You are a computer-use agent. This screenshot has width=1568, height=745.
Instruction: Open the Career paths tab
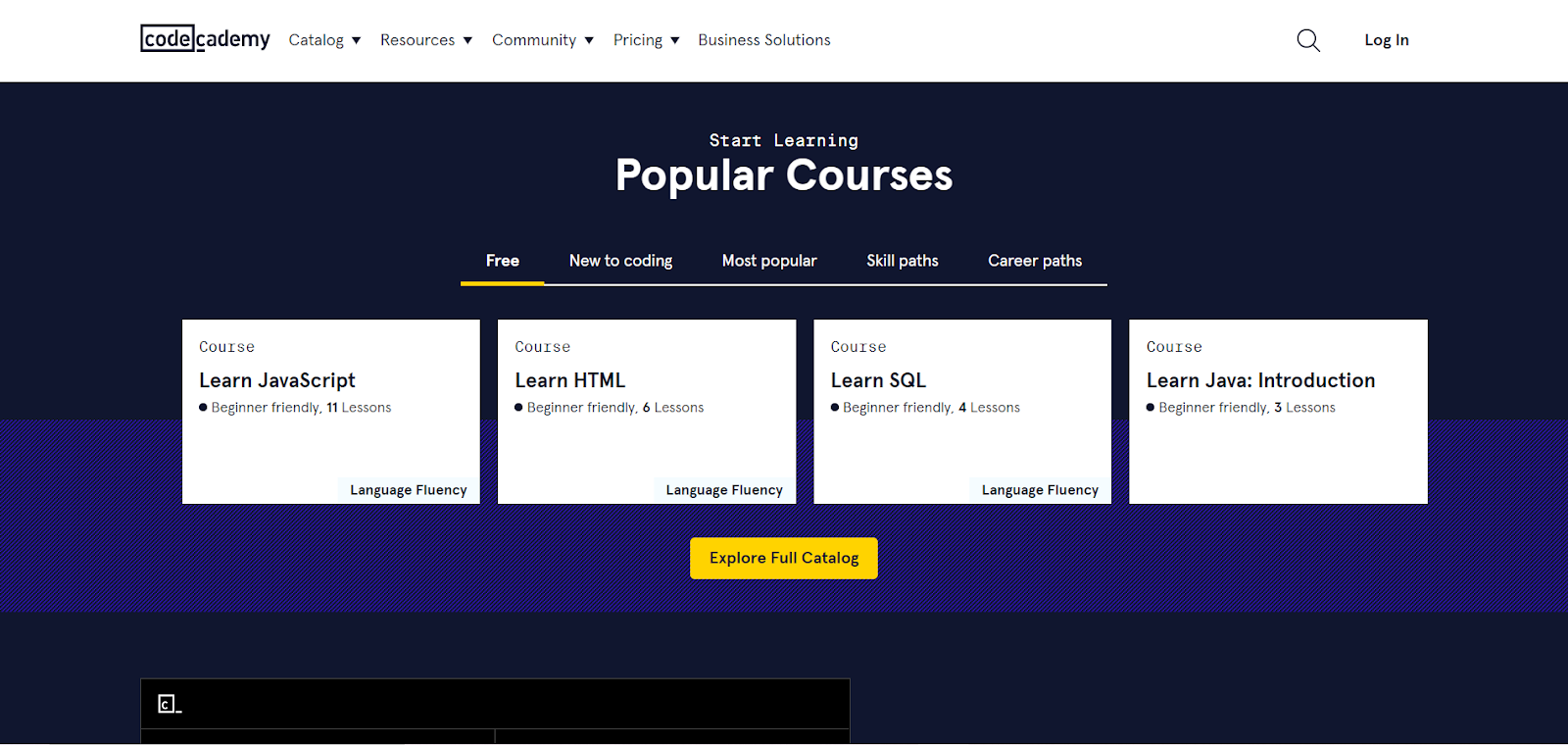click(1035, 261)
